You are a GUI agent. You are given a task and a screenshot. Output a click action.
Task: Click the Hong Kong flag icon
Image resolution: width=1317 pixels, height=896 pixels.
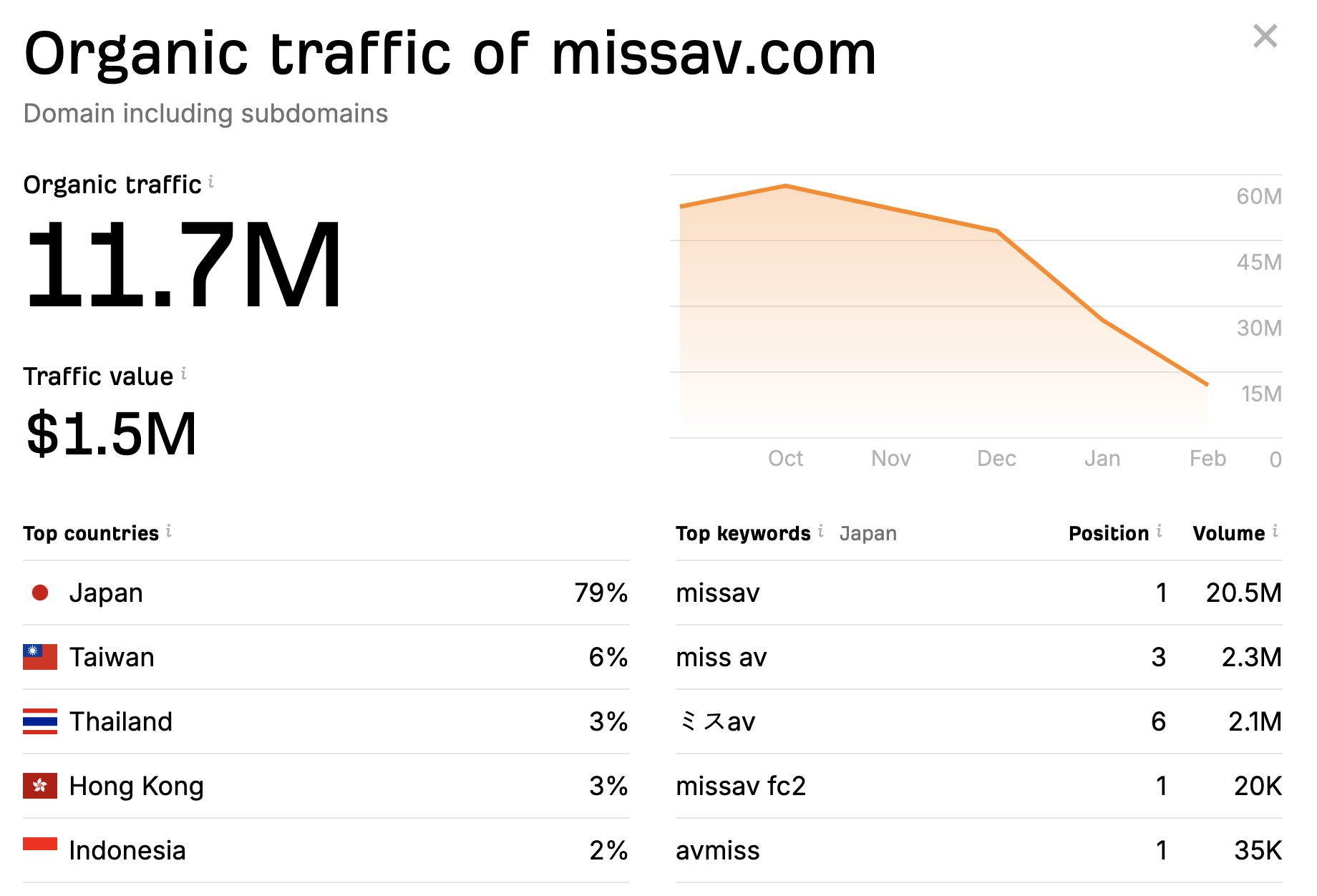coord(40,786)
